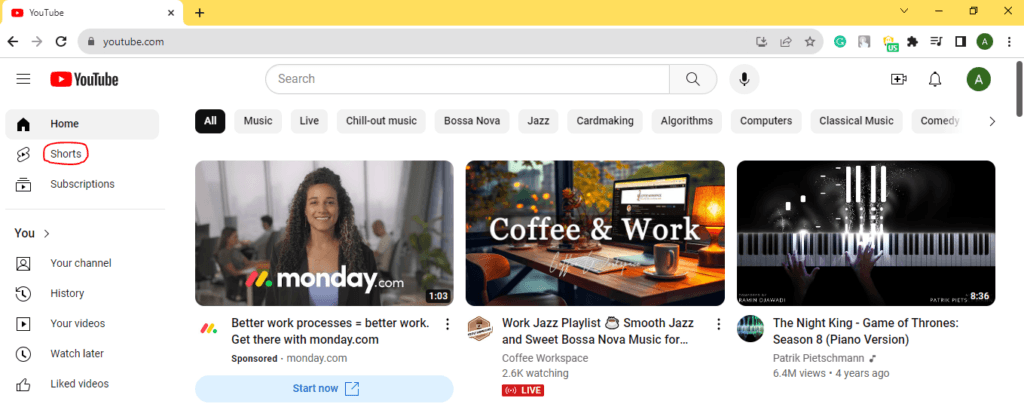
Task: Select the Chill-out music chip
Action: (x=381, y=121)
